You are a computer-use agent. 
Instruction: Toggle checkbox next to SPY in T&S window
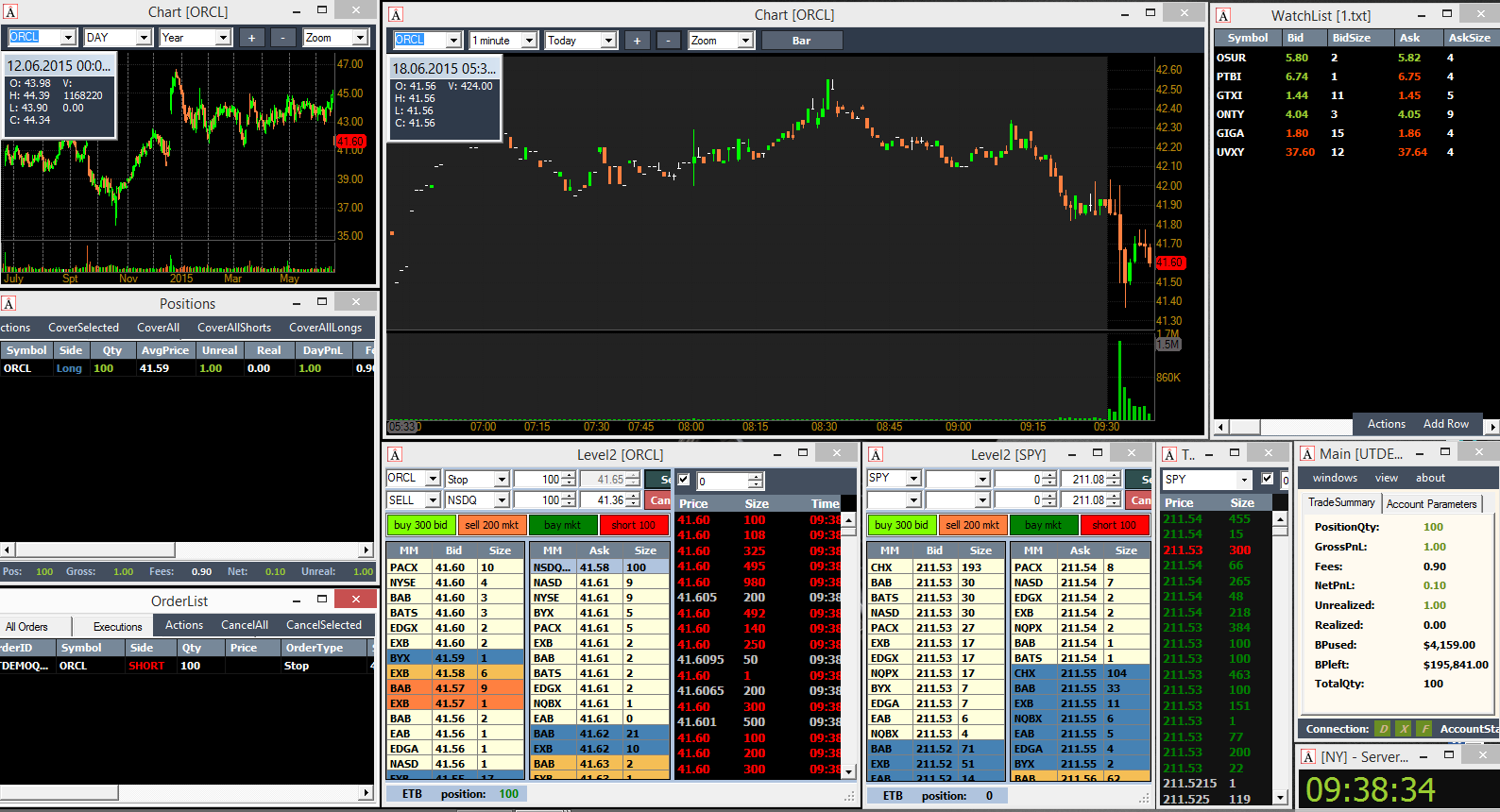click(x=1268, y=479)
